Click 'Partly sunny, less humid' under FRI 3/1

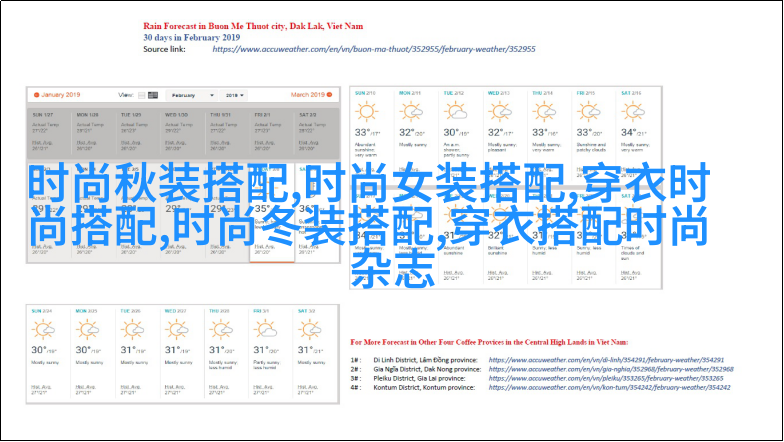[265, 365]
